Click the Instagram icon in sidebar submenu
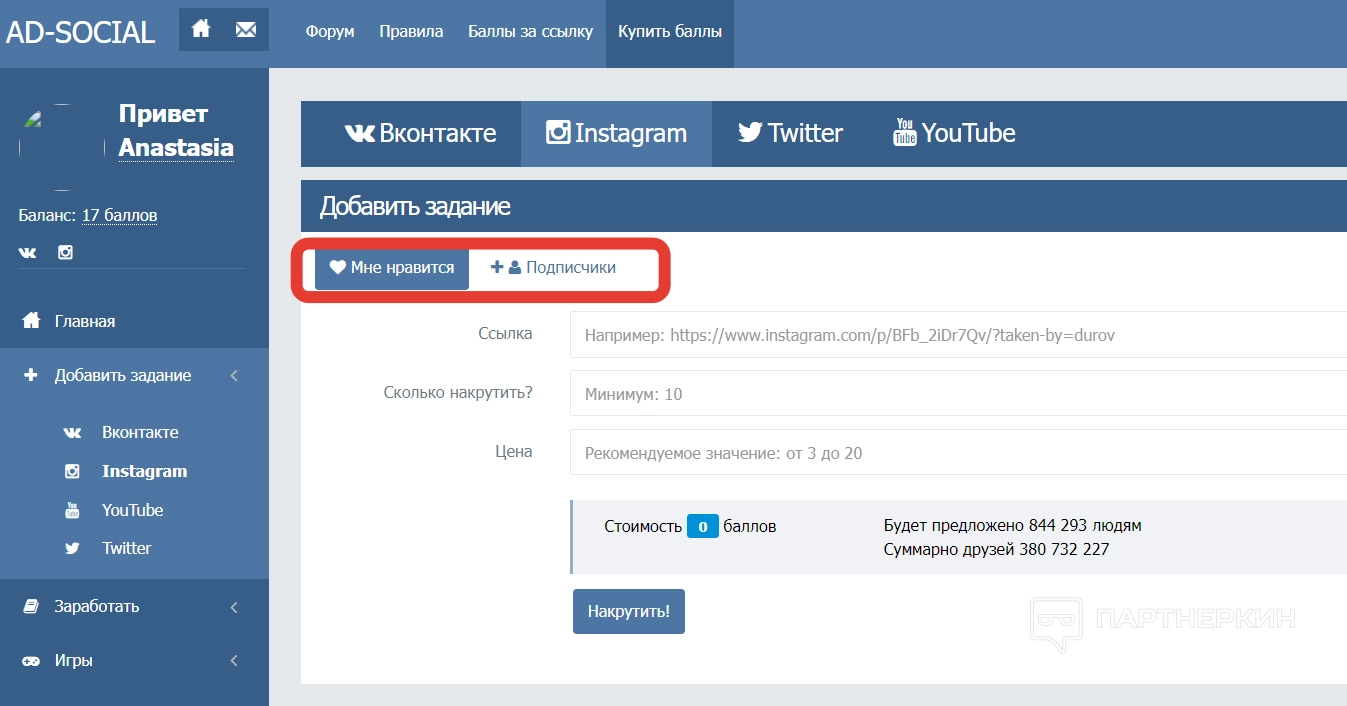Viewport: 1347px width, 706px height. click(72, 471)
